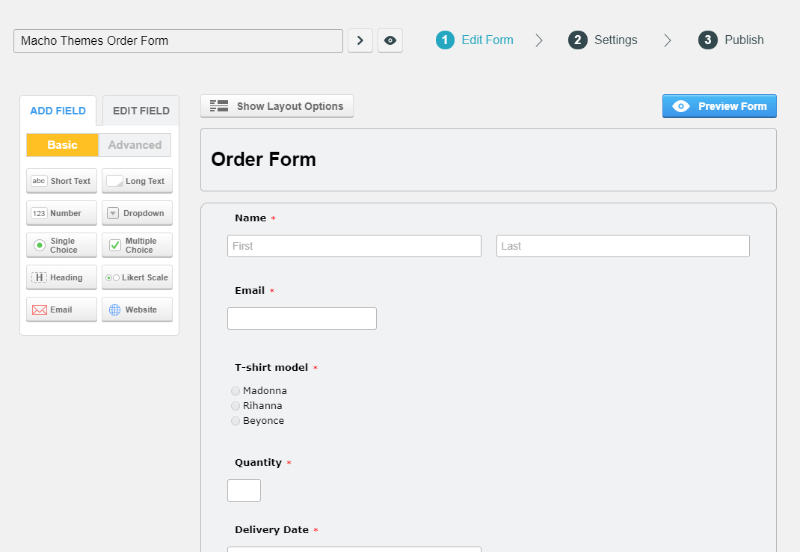Add a Long Text field

point(137,181)
